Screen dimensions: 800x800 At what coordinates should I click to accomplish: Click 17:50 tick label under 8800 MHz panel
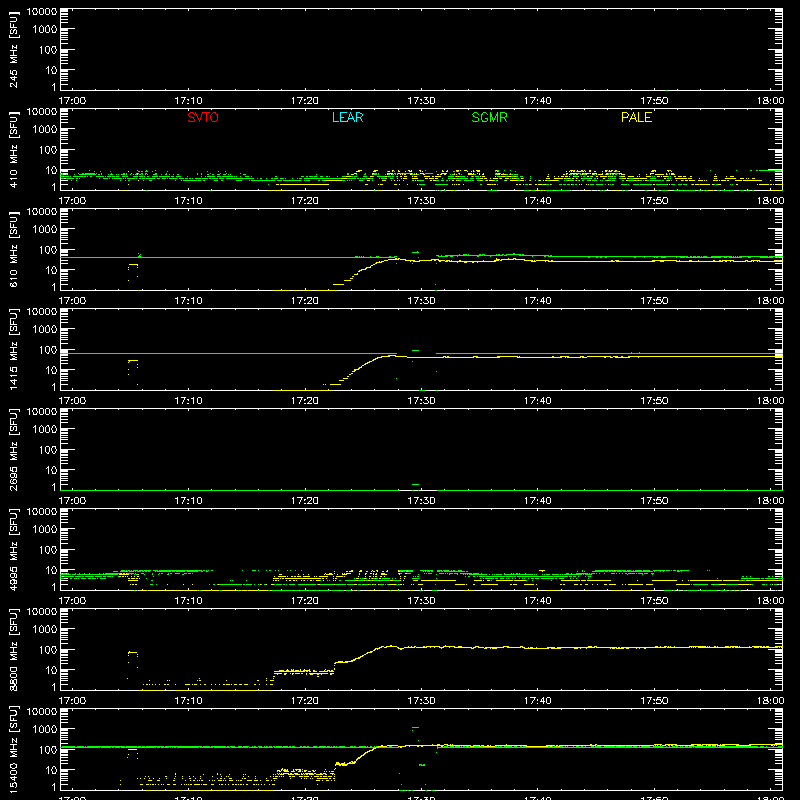click(654, 701)
